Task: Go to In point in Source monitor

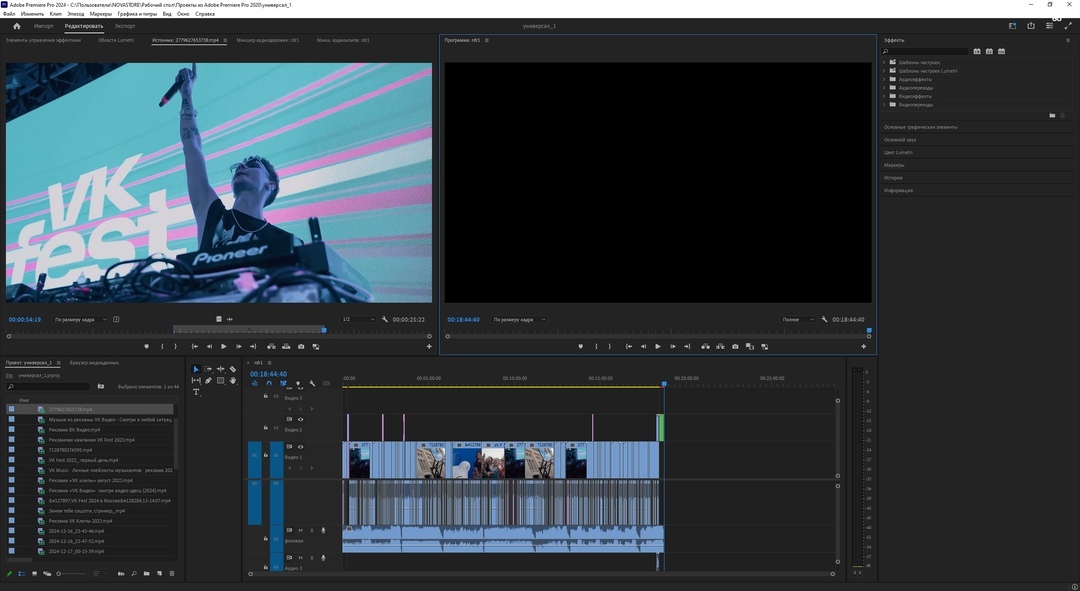Action: [194, 346]
